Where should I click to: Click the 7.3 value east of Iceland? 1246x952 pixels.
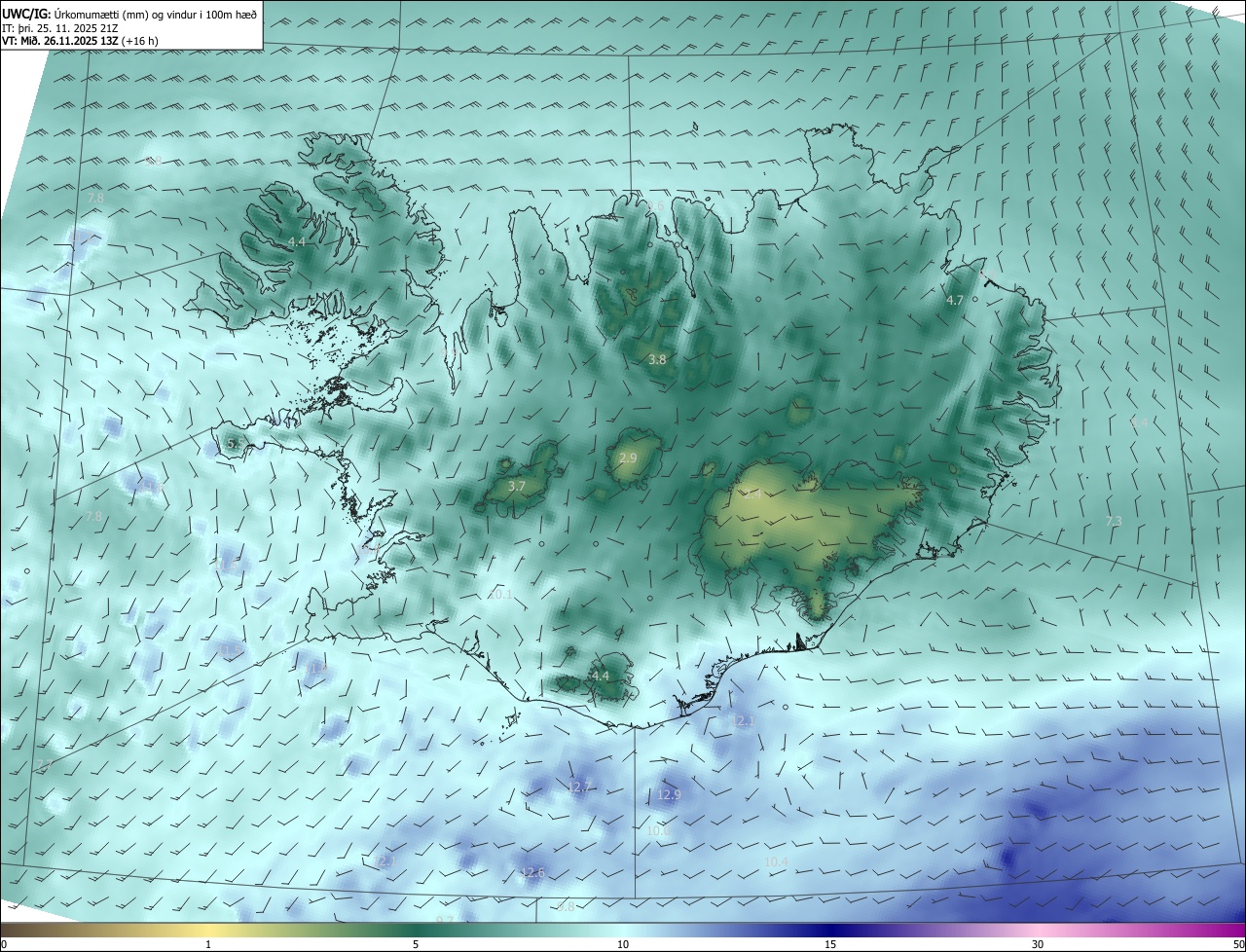click(1114, 522)
